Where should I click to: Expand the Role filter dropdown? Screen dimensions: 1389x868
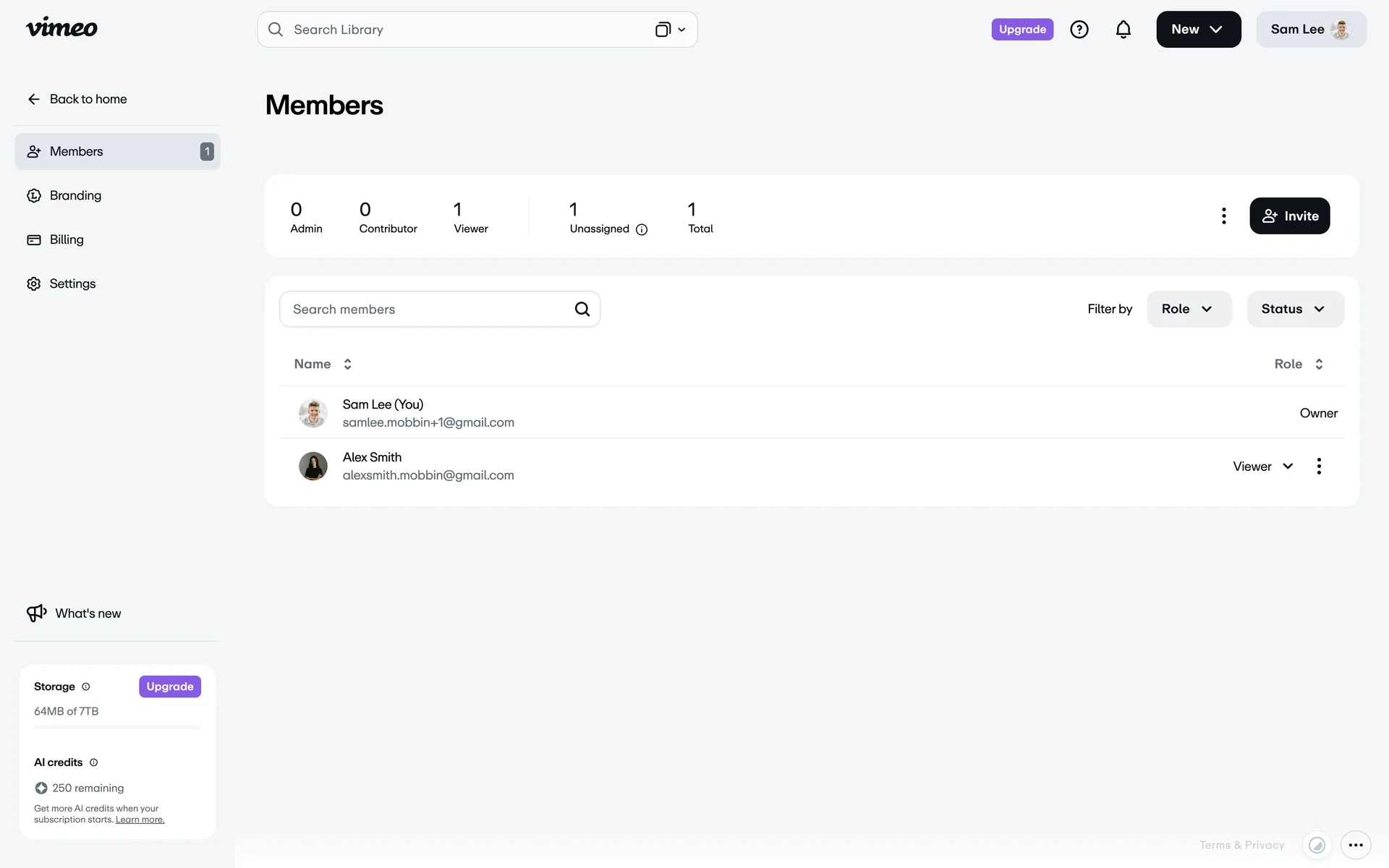tap(1189, 309)
